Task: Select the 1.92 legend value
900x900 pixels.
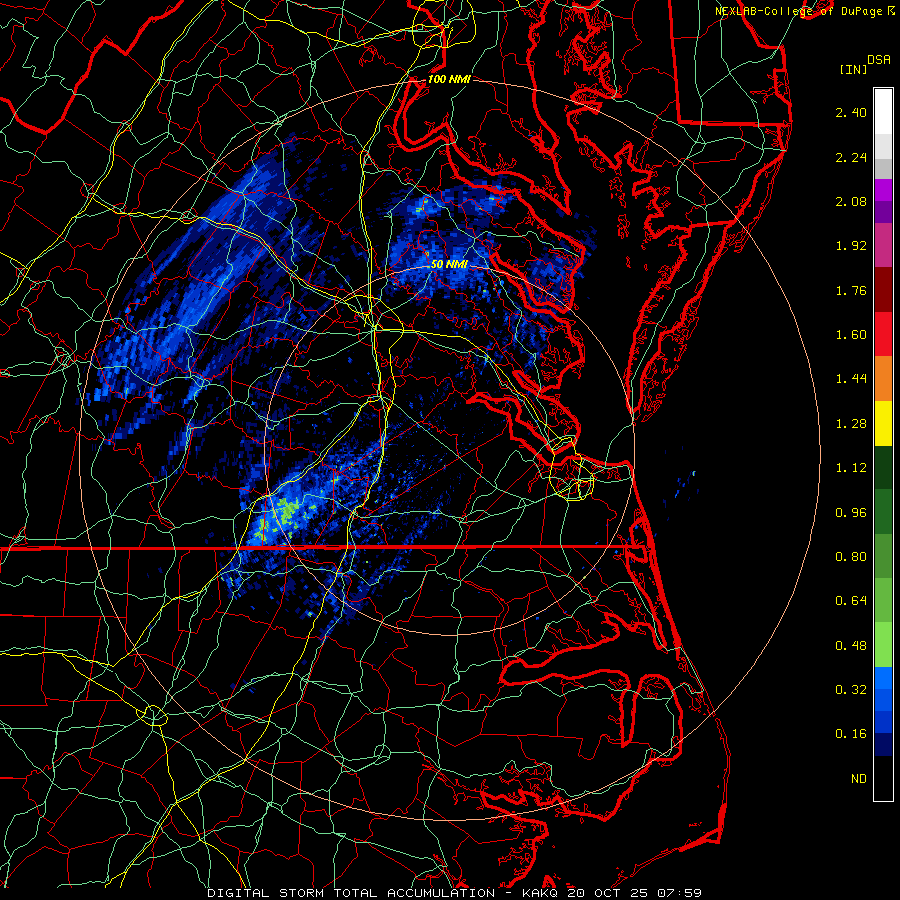Action: tap(851, 246)
